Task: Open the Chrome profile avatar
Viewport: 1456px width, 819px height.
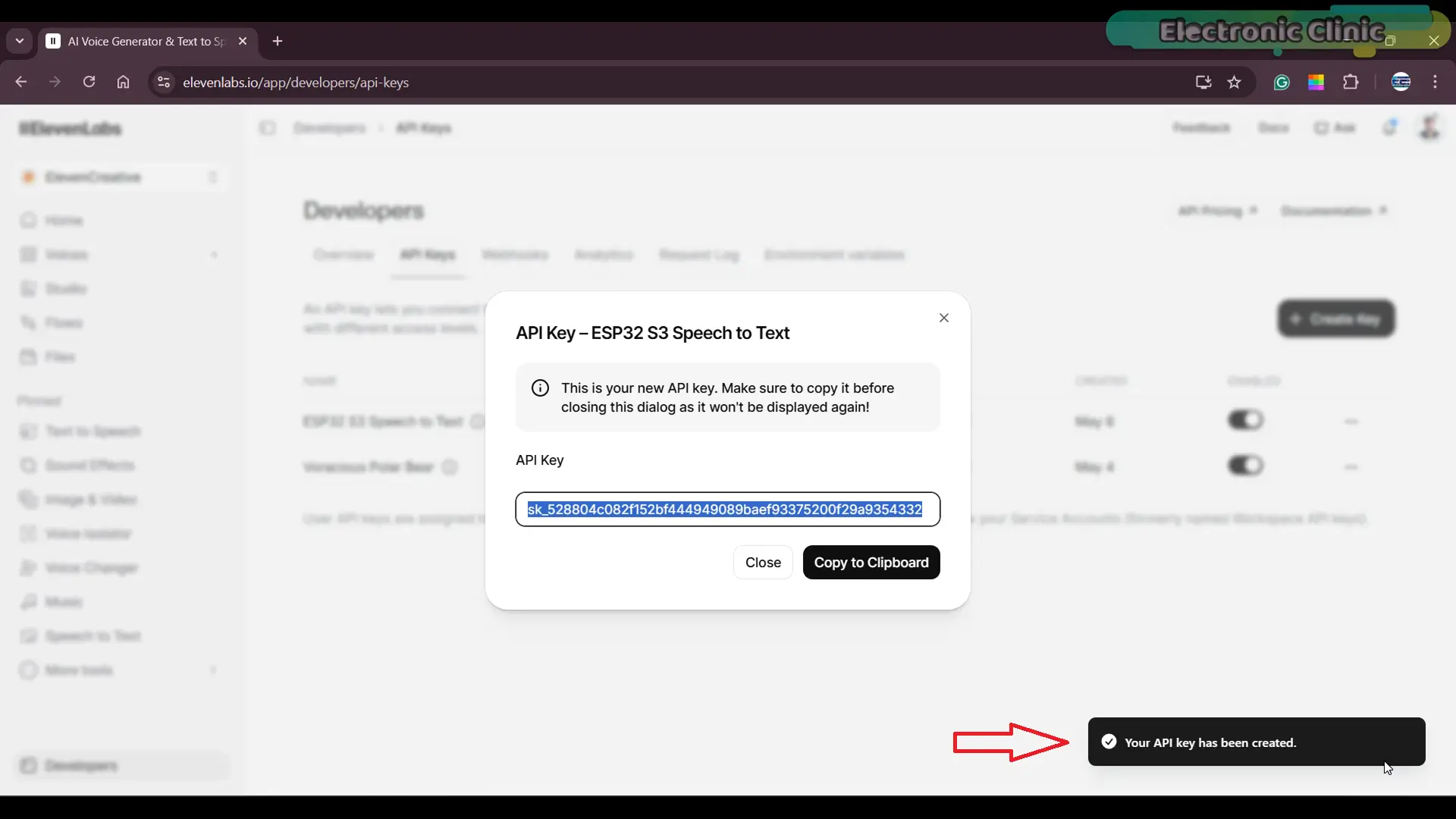Action: [x=1401, y=82]
